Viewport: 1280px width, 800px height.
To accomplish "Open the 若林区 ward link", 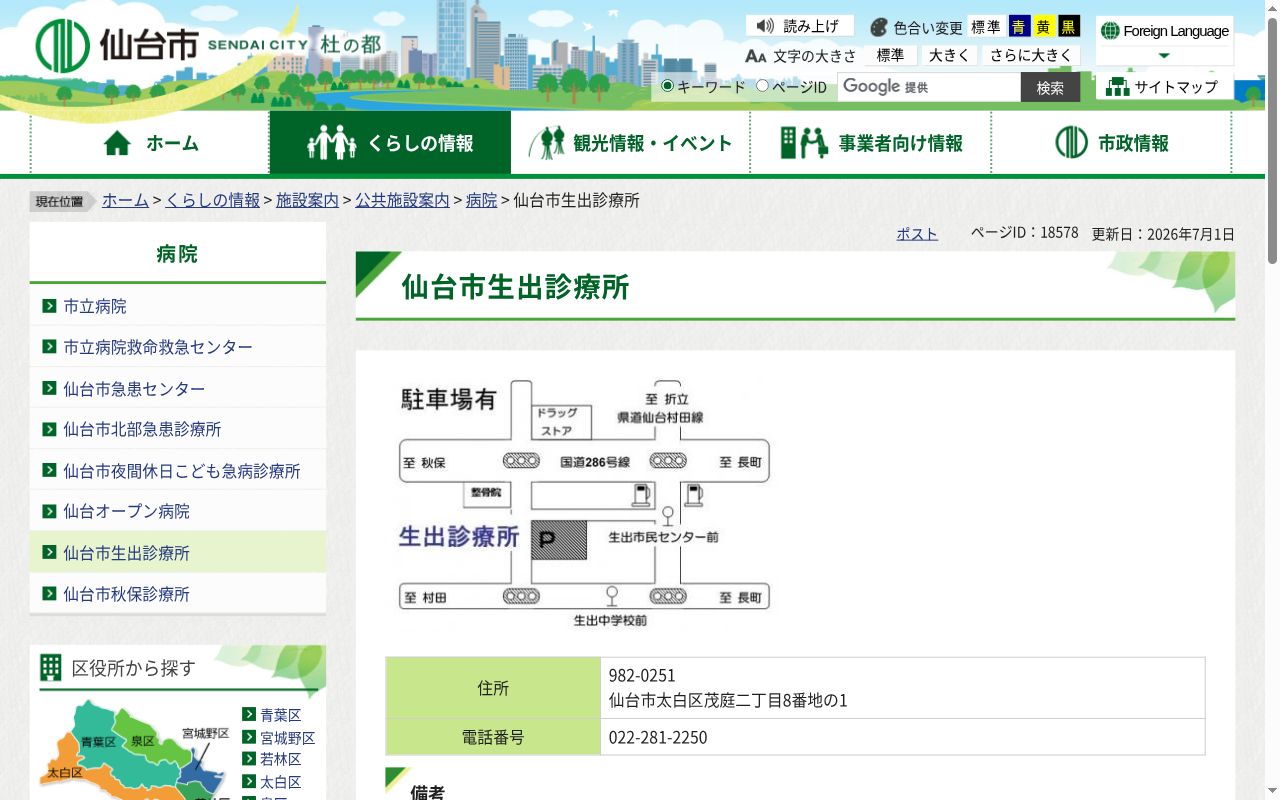I will (280, 760).
